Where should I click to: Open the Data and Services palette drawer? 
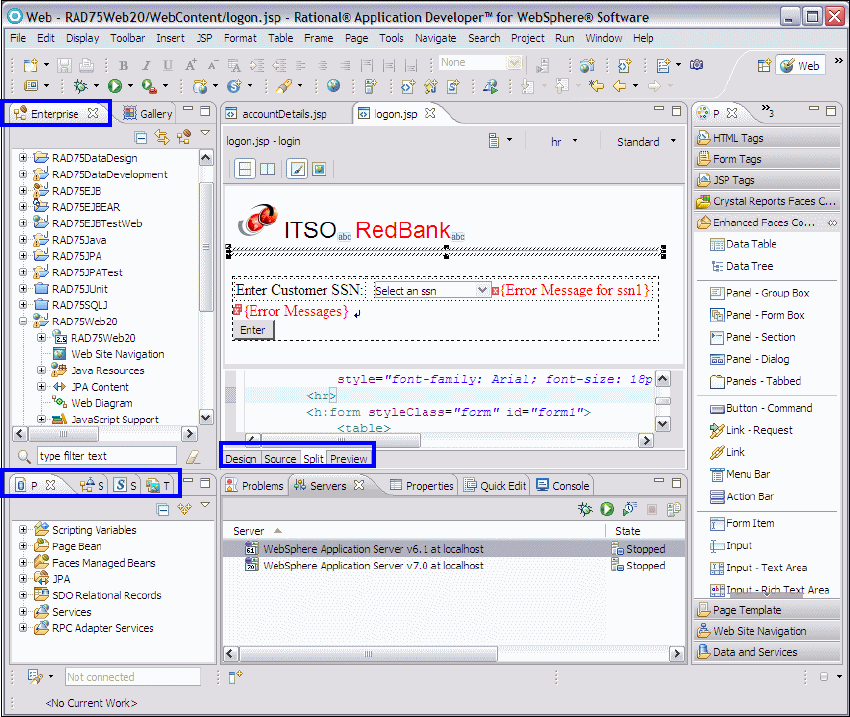click(767, 652)
